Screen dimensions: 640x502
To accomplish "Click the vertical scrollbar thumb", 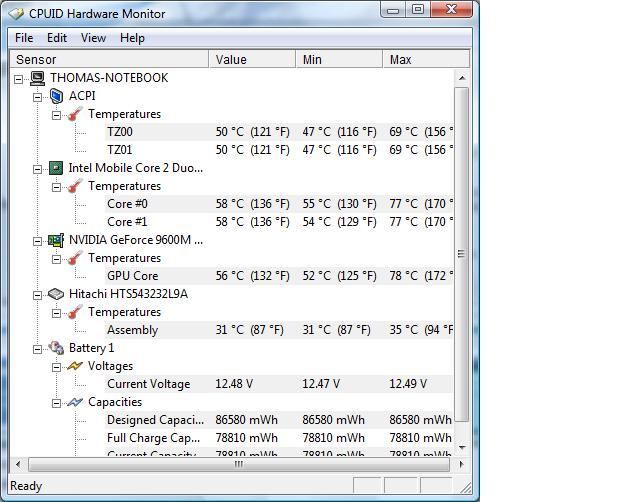I will pos(462,254).
